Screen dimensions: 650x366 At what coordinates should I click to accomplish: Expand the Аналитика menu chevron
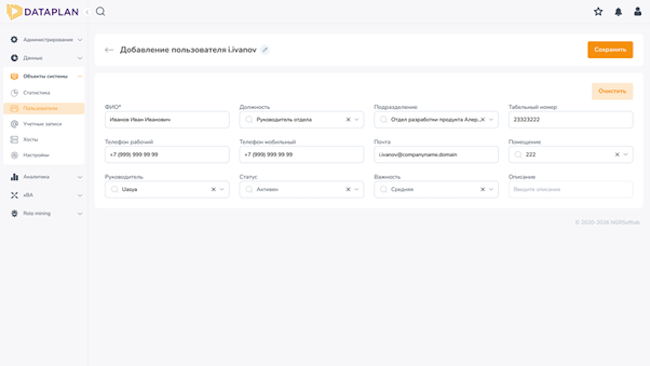(80, 177)
